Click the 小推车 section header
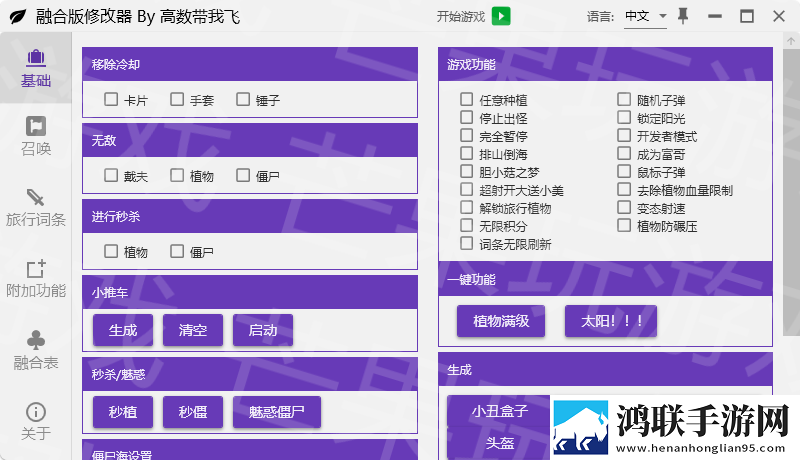 pos(250,292)
